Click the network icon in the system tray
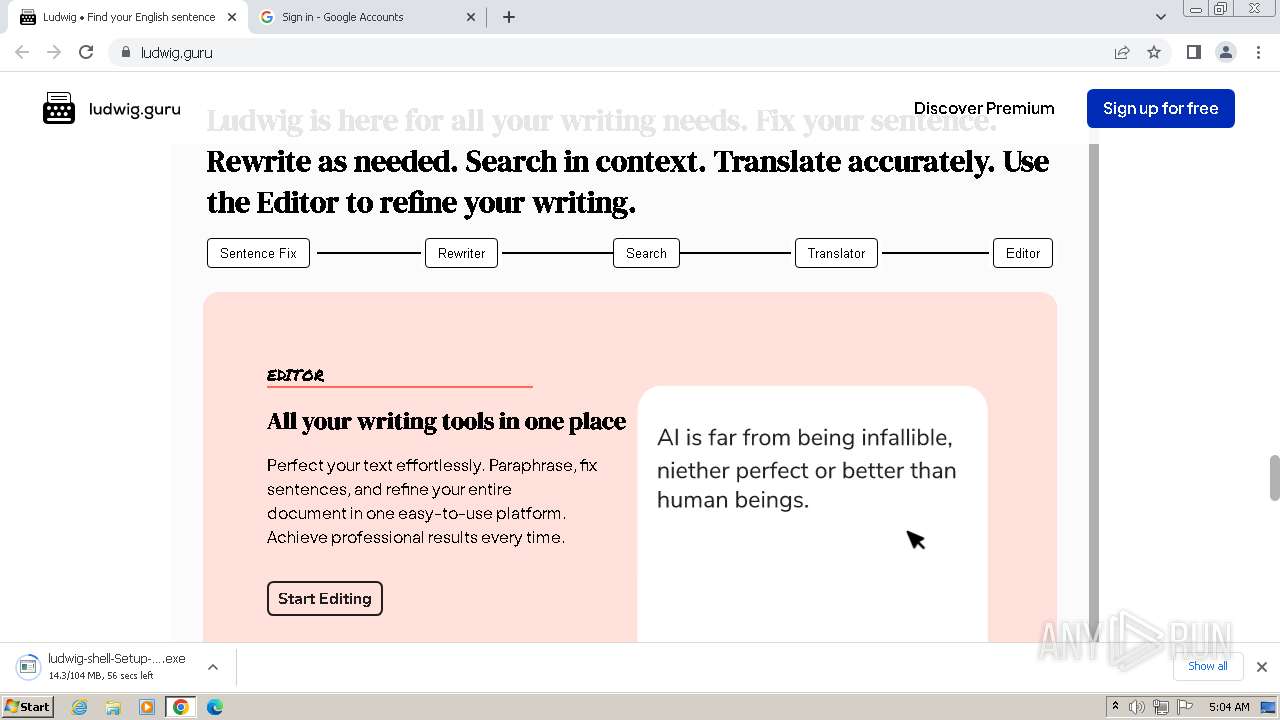This screenshot has width=1280, height=720. coord(1161,707)
